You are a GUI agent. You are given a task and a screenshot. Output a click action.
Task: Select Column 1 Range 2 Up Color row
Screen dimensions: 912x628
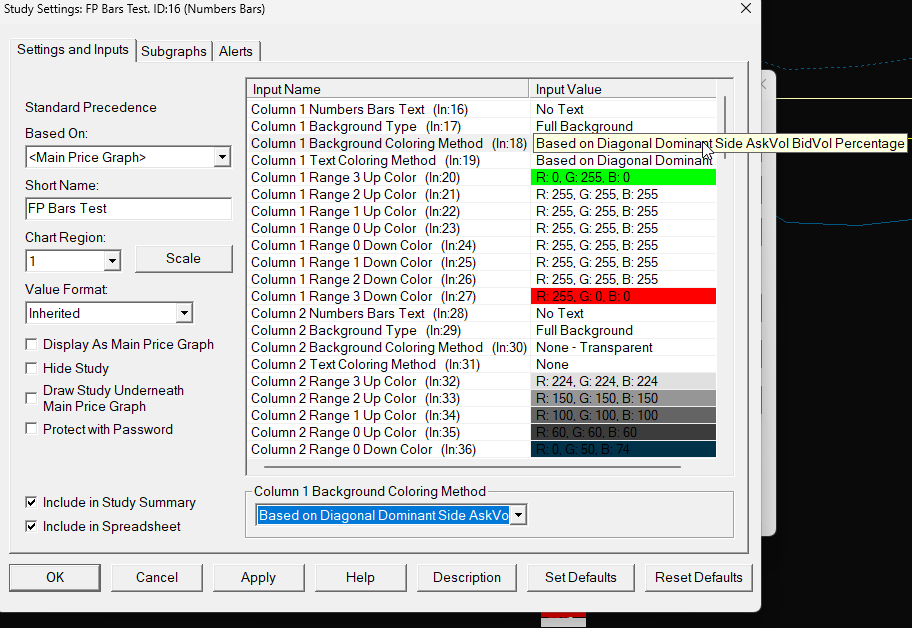click(483, 194)
